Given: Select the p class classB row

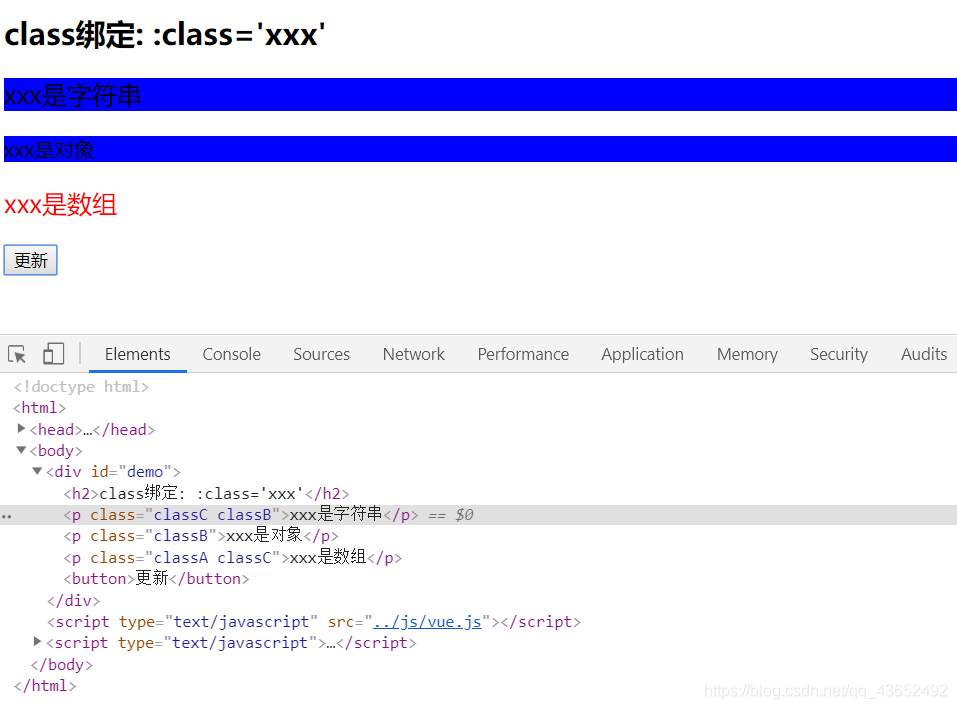Looking at the screenshot, I should 478,536.
